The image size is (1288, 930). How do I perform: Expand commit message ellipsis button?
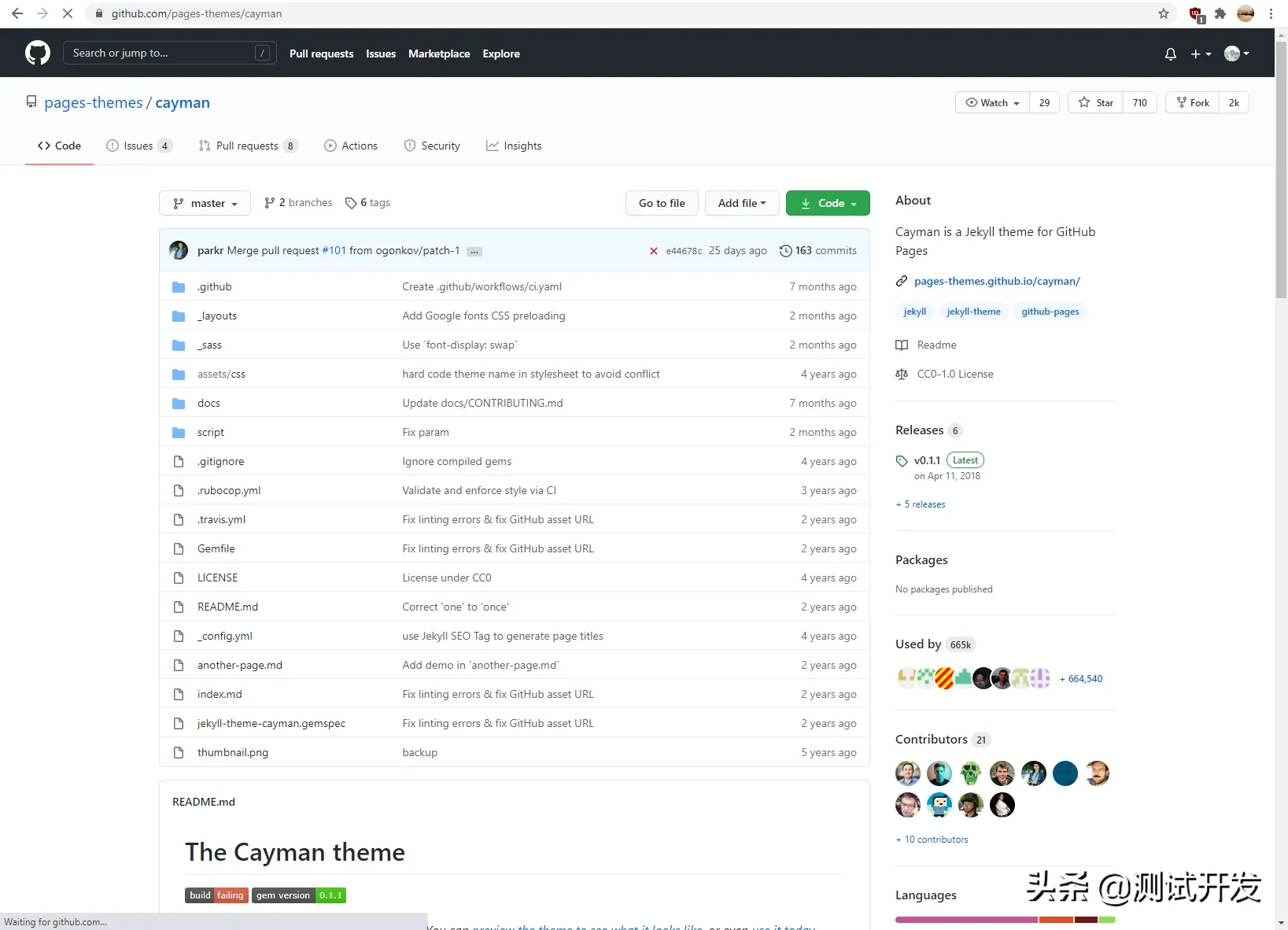[x=474, y=252]
